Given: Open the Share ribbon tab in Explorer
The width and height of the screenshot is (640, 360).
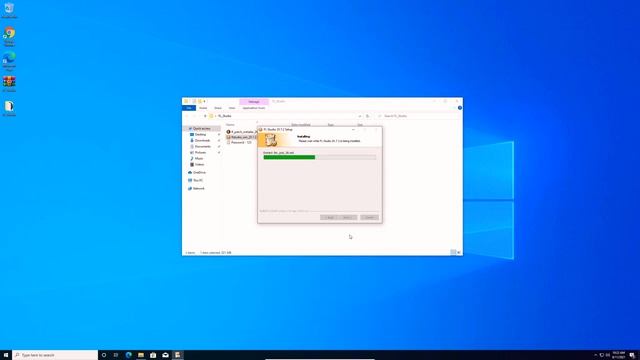Looking at the screenshot, I should pos(218,108).
